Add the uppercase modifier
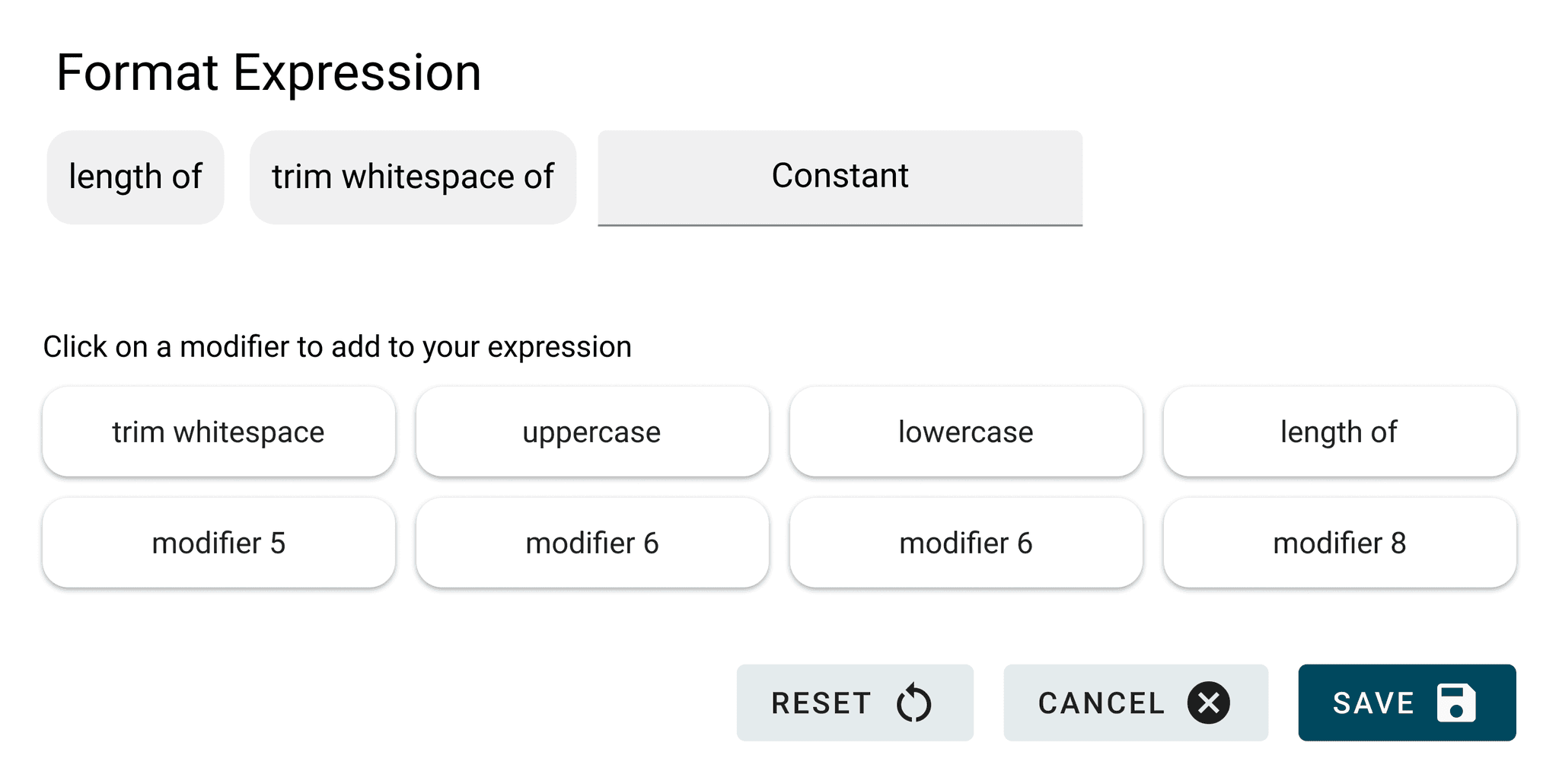 point(592,432)
